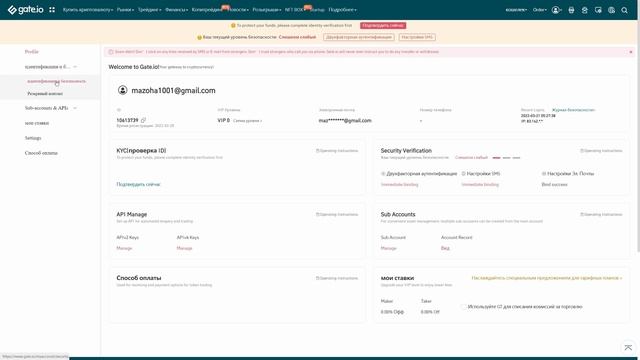
Task: Open the special tariff plans offer link
Action: click(x=547, y=278)
